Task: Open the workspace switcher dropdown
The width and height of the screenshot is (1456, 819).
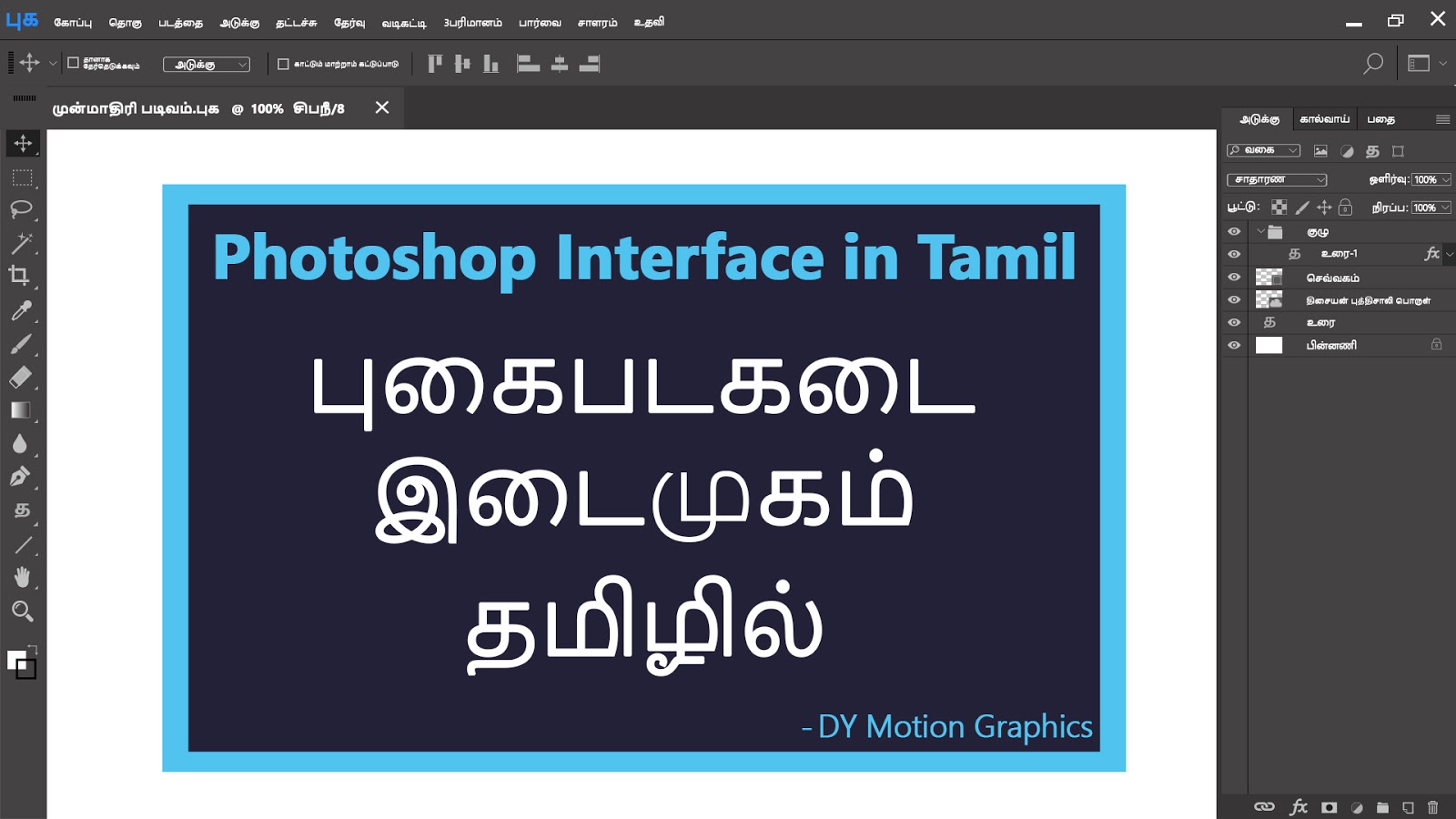Action: (1427, 64)
